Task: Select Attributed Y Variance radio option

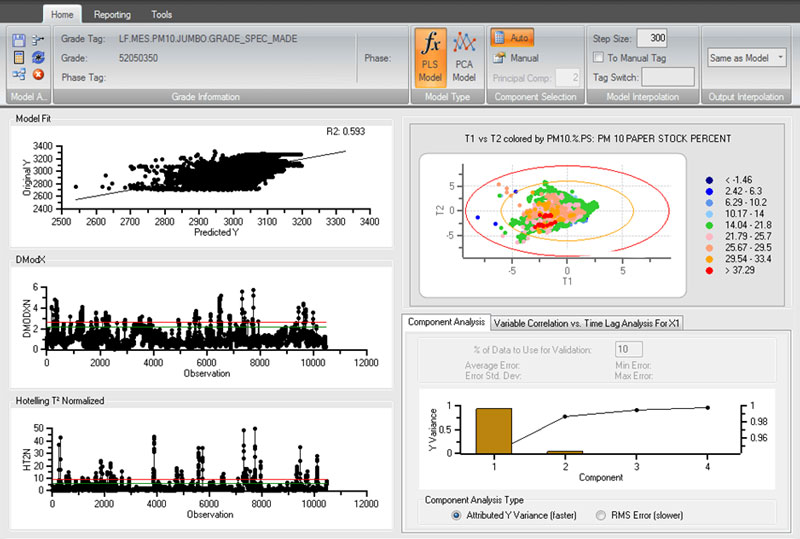Action: (456, 516)
